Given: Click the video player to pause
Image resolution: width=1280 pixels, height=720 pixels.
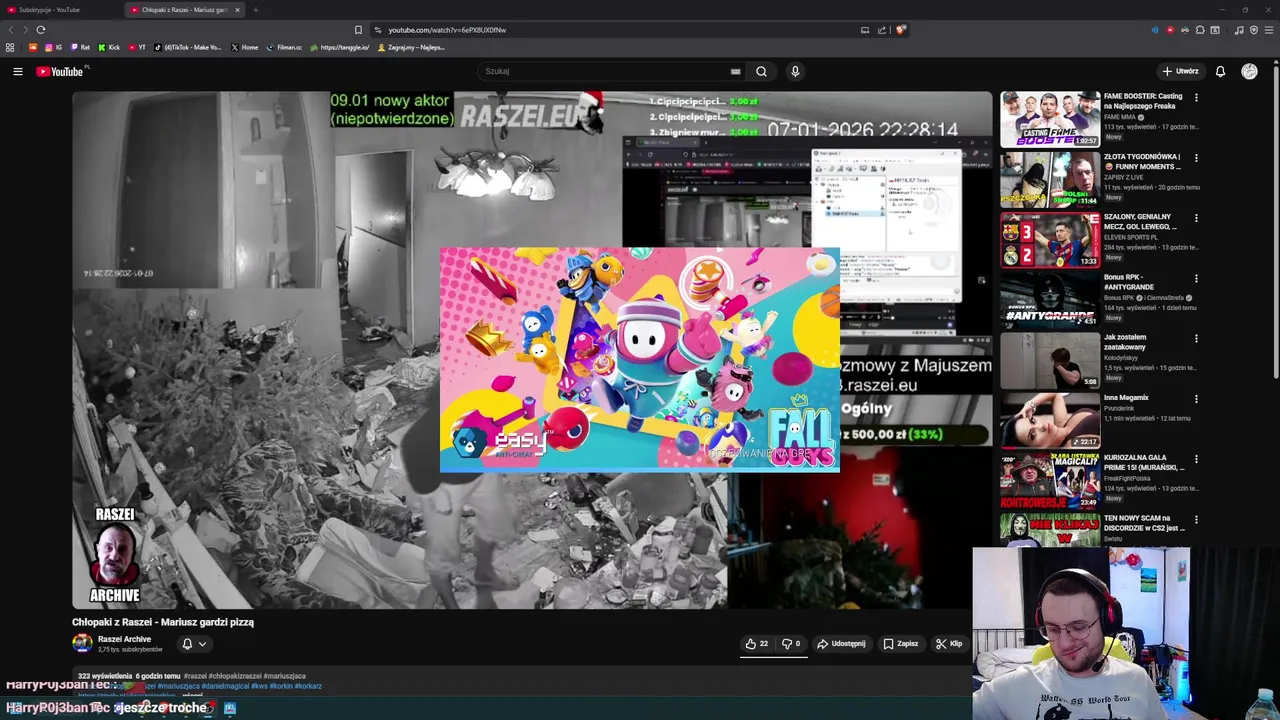Looking at the screenshot, I should pyautogui.click(x=532, y=350).
